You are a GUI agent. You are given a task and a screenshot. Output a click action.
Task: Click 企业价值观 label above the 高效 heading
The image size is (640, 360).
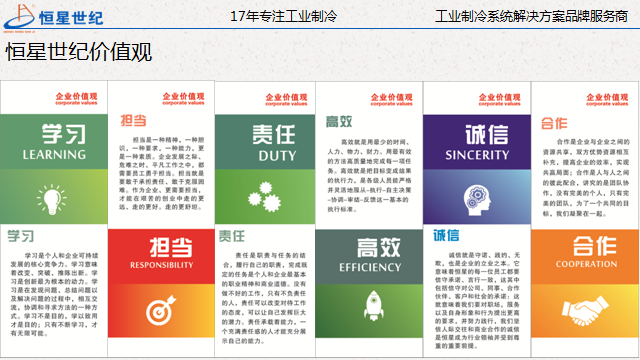(x=391, y=99)
